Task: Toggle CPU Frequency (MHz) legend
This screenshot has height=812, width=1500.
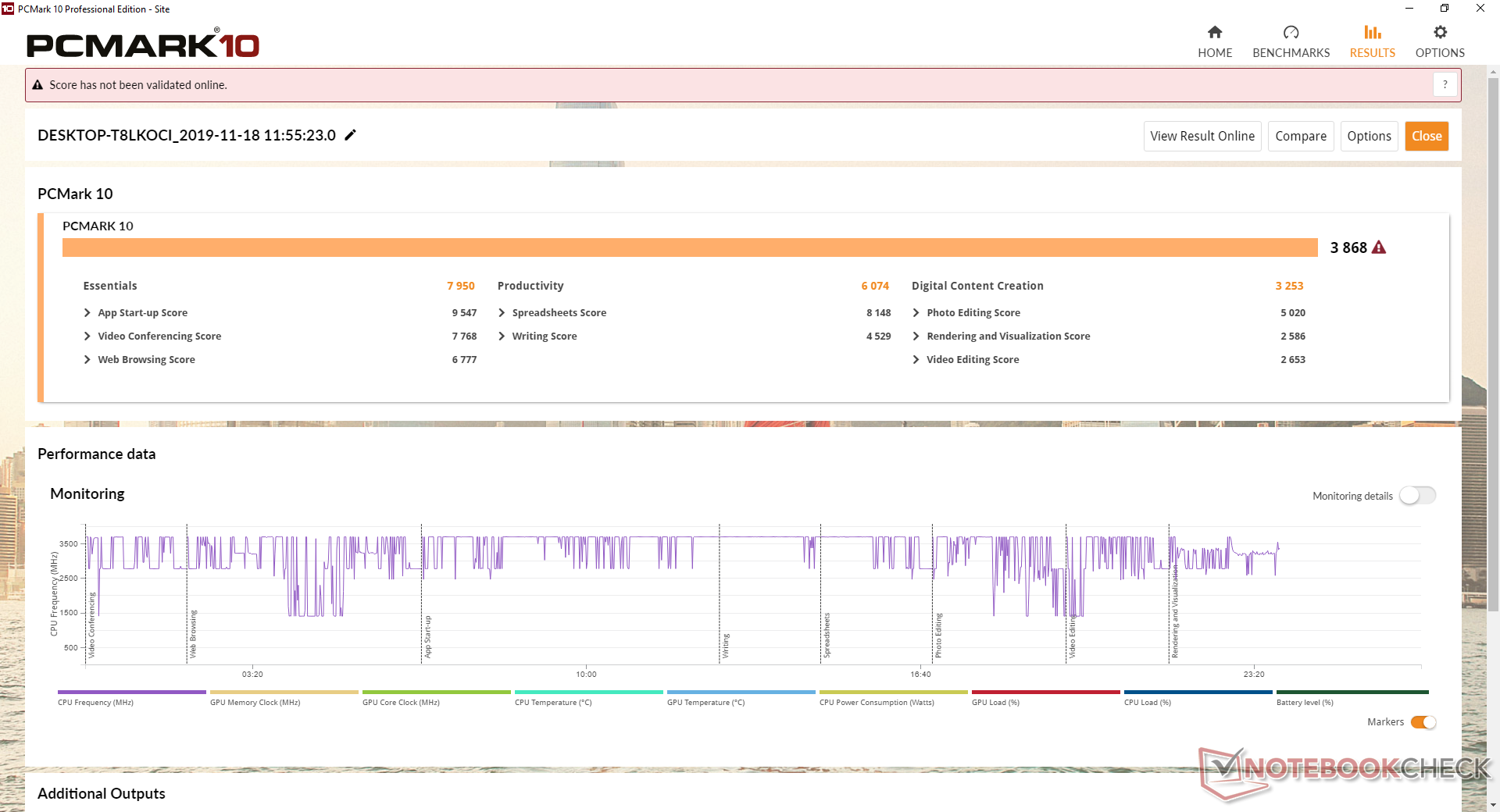Action: point(131,697)
